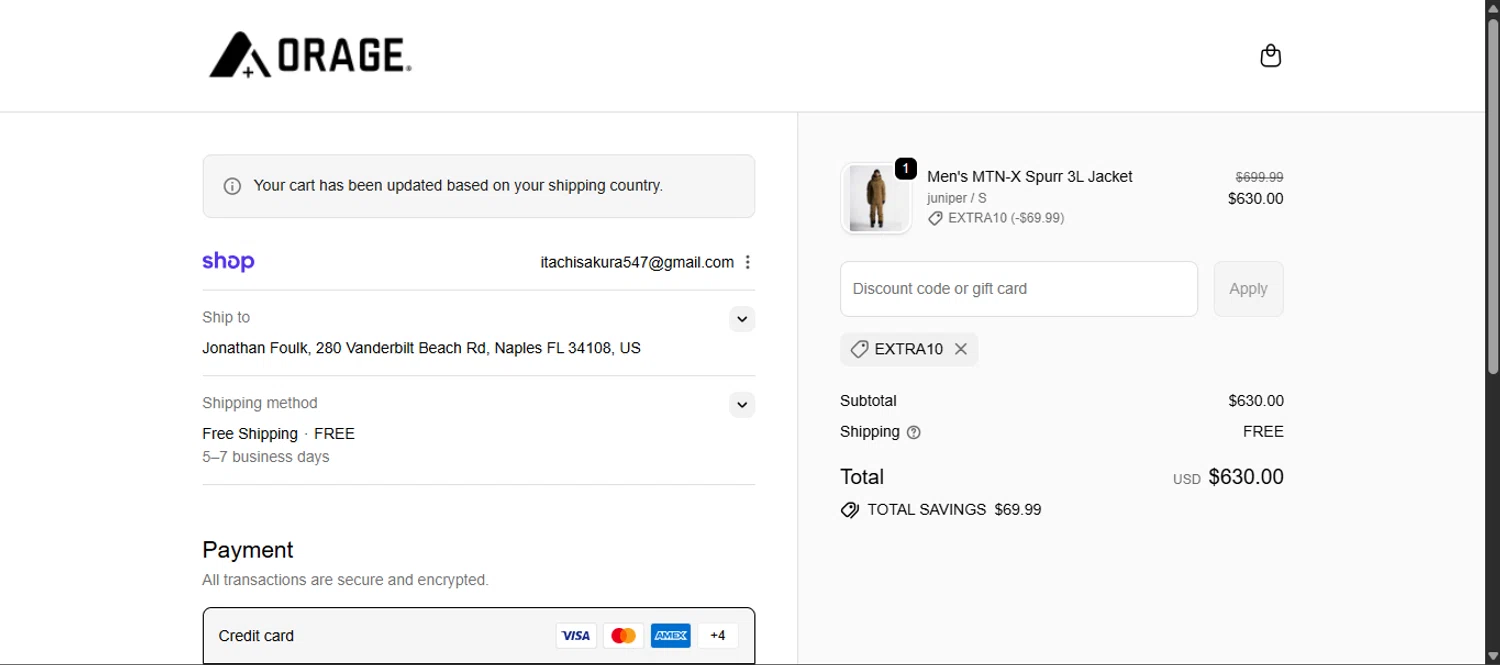The image size is (1500, 665).
Task: Click the Shop Pay logo
Action: (x=228, y=261)
